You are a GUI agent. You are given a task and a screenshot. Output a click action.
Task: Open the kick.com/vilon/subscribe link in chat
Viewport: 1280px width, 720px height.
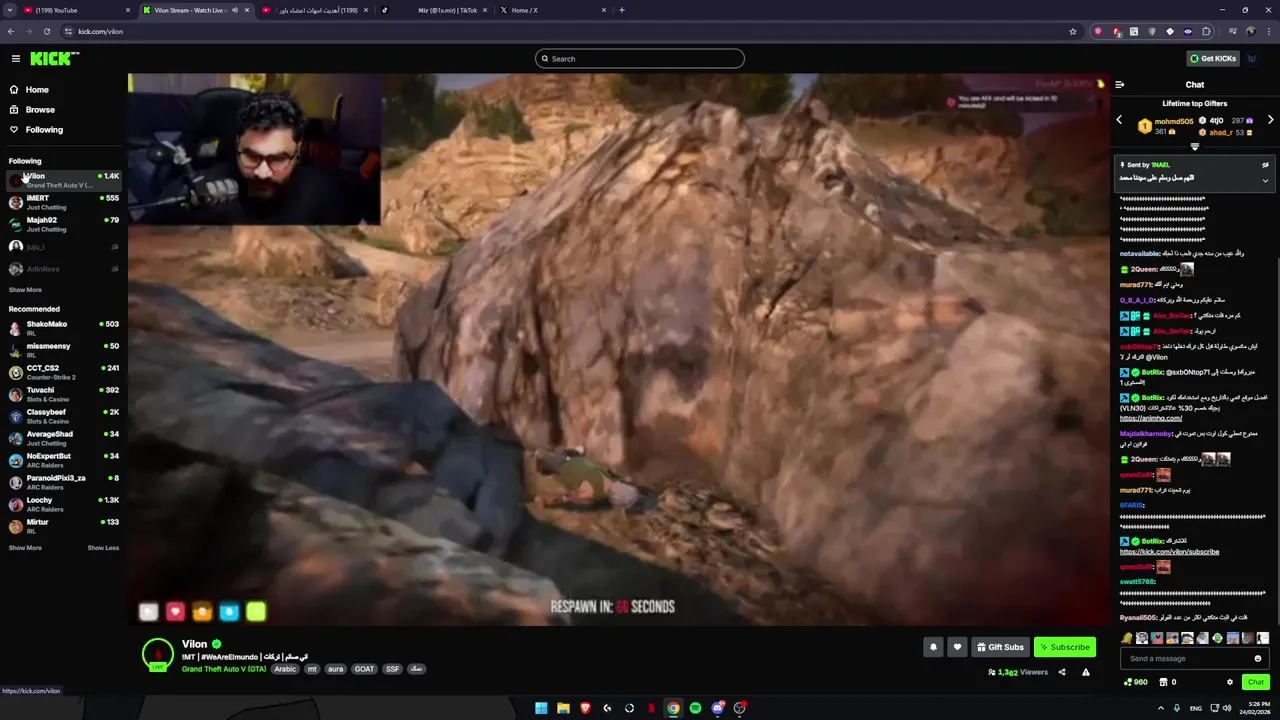pos(1169,552)
